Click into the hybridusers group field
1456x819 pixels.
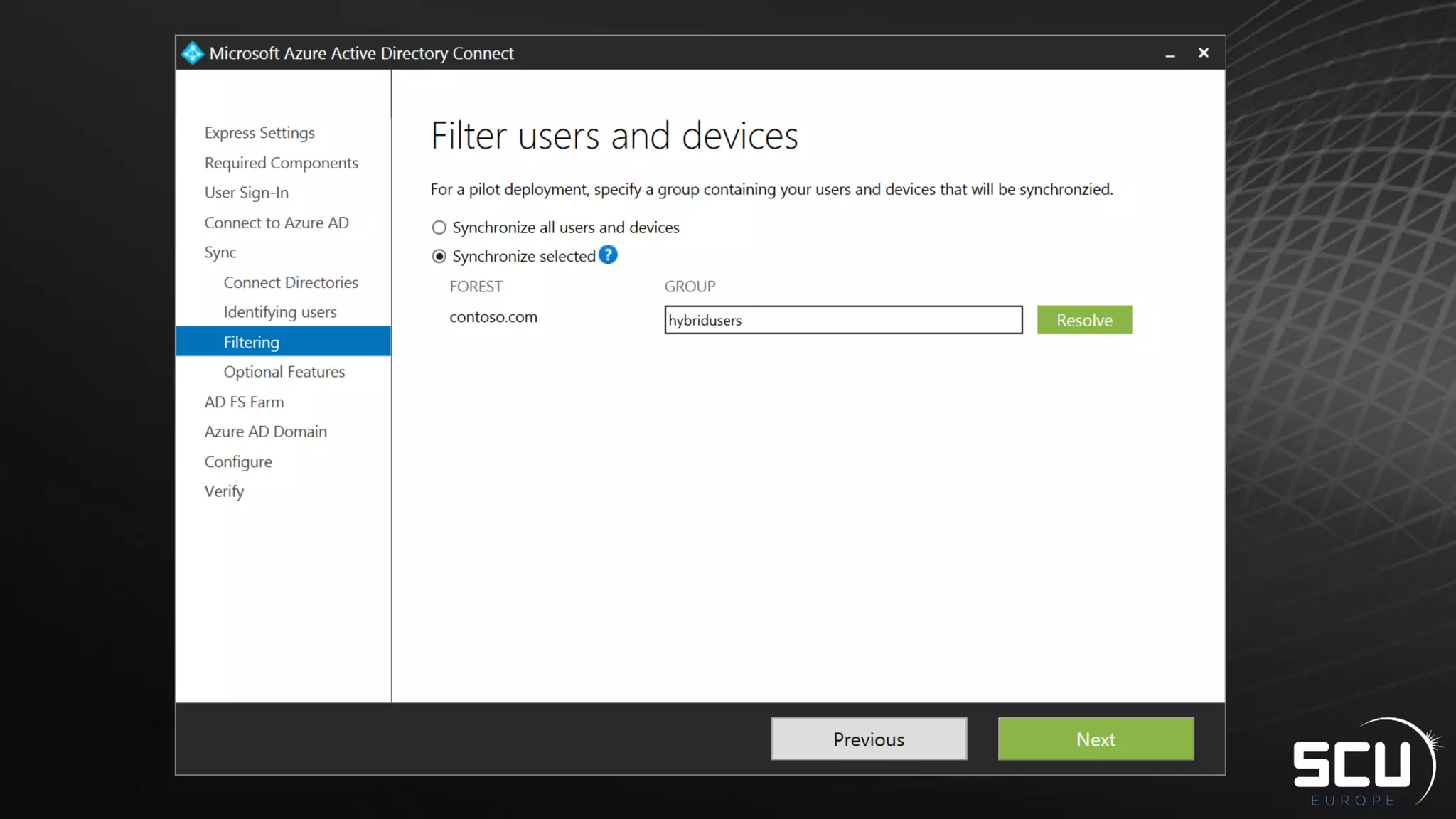point(842,320)
